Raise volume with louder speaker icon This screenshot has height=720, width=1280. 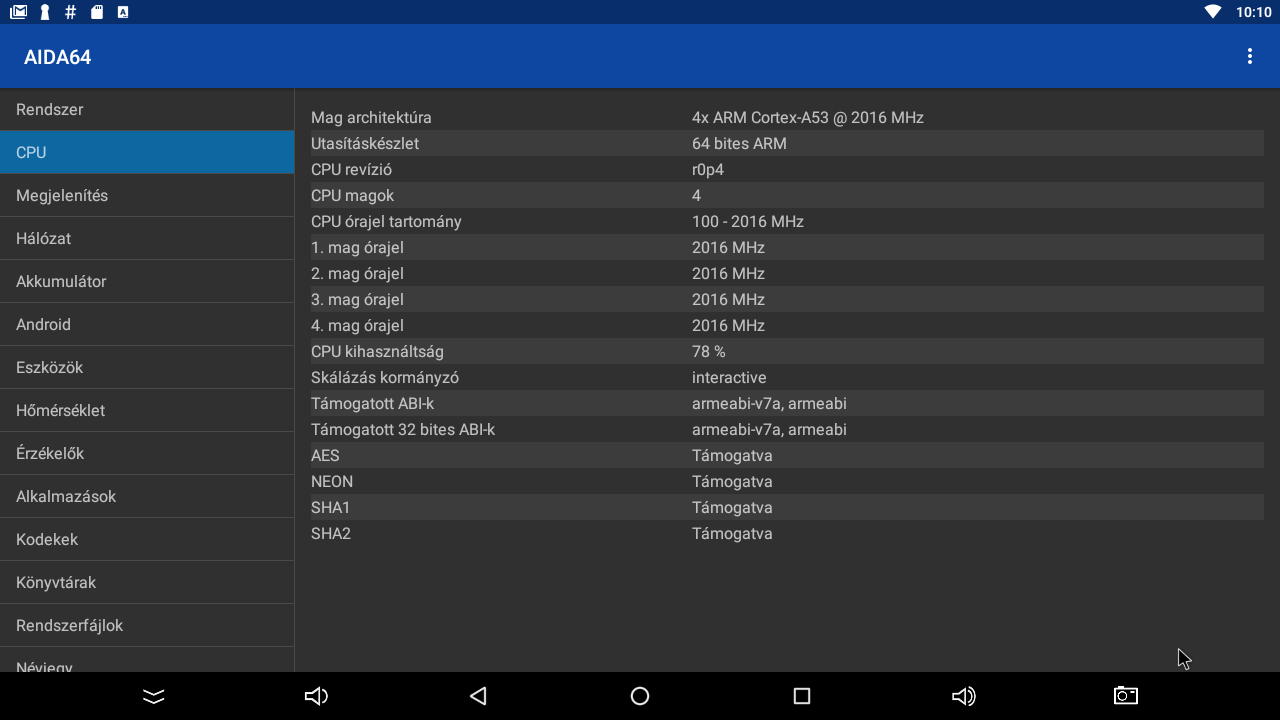[x=964, y=696]
